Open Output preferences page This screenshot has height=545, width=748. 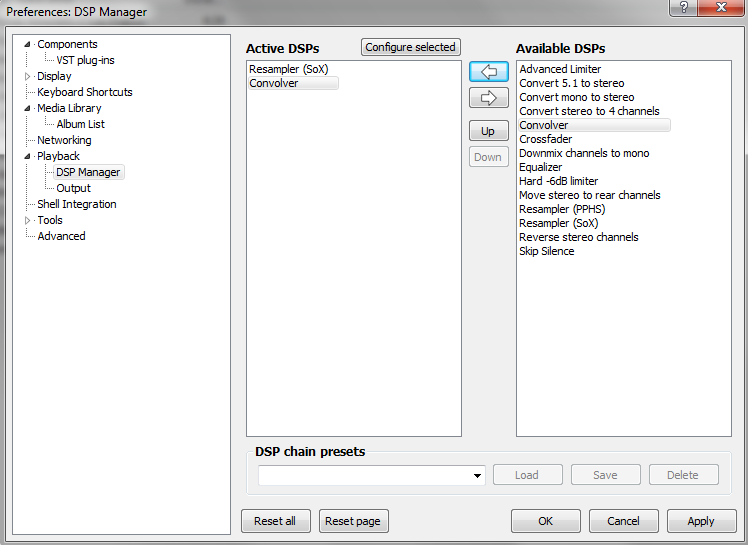(73, 188)
